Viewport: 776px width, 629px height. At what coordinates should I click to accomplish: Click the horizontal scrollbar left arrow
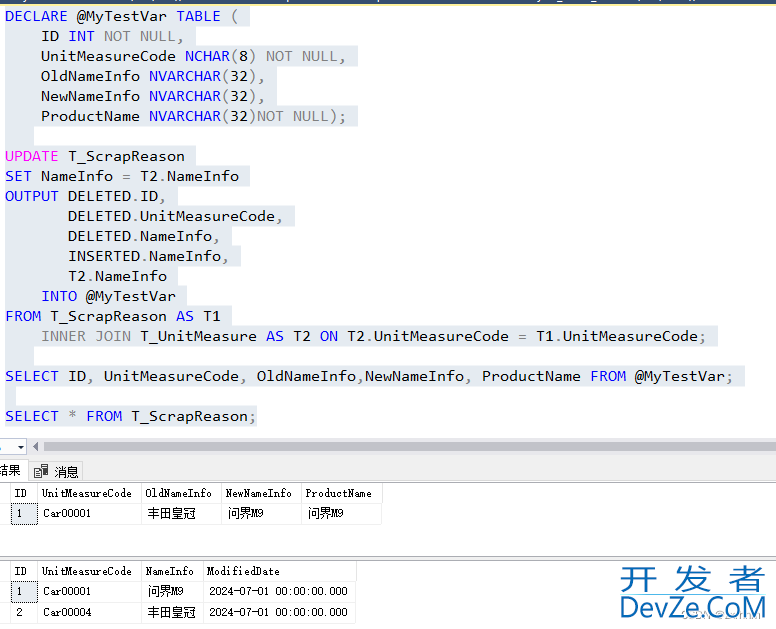tap(36, 447)
